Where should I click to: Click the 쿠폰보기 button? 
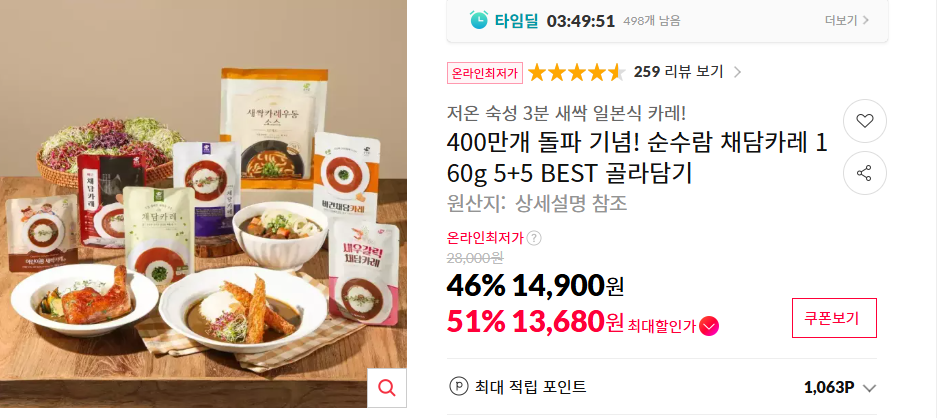click(835, 318)
